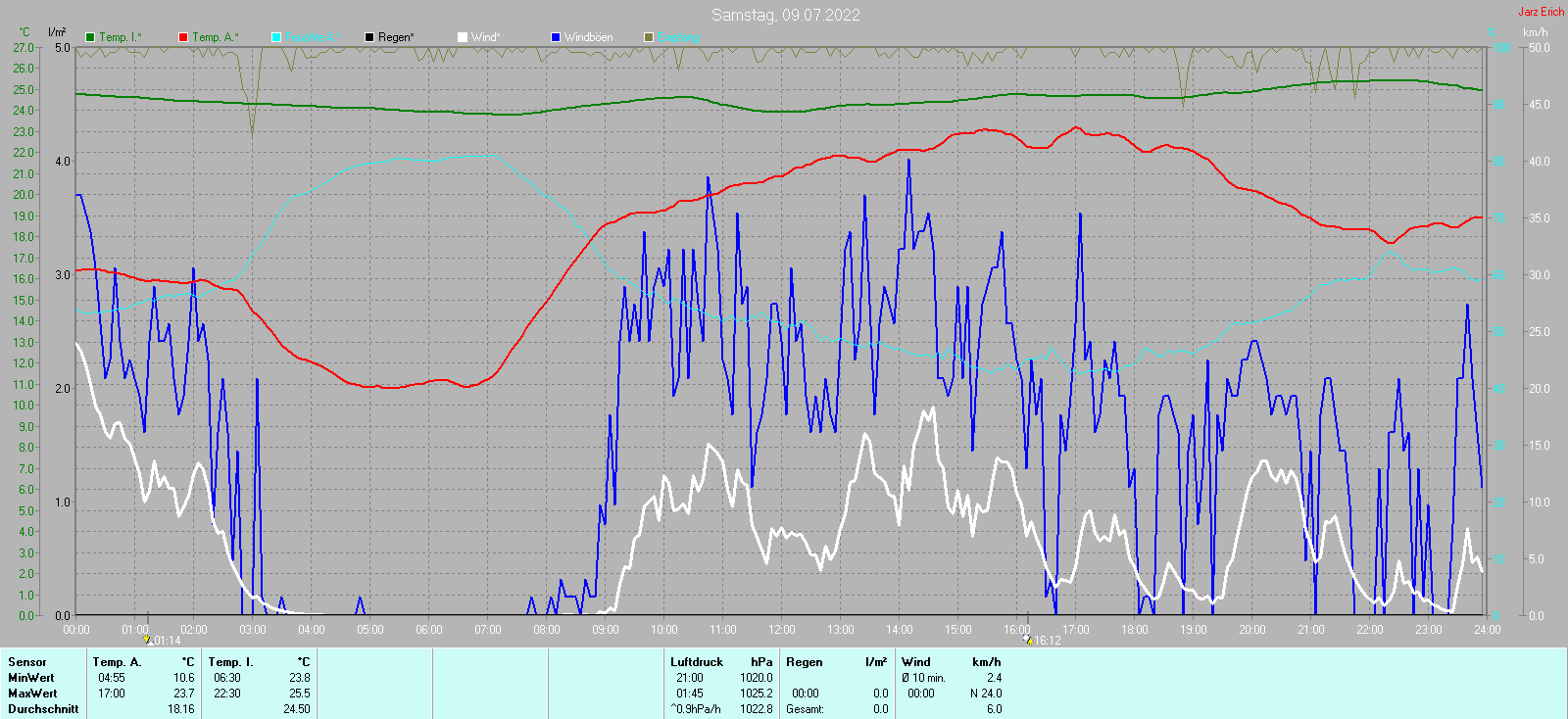Select the 'Regen*' legend label

click(396, 37)
